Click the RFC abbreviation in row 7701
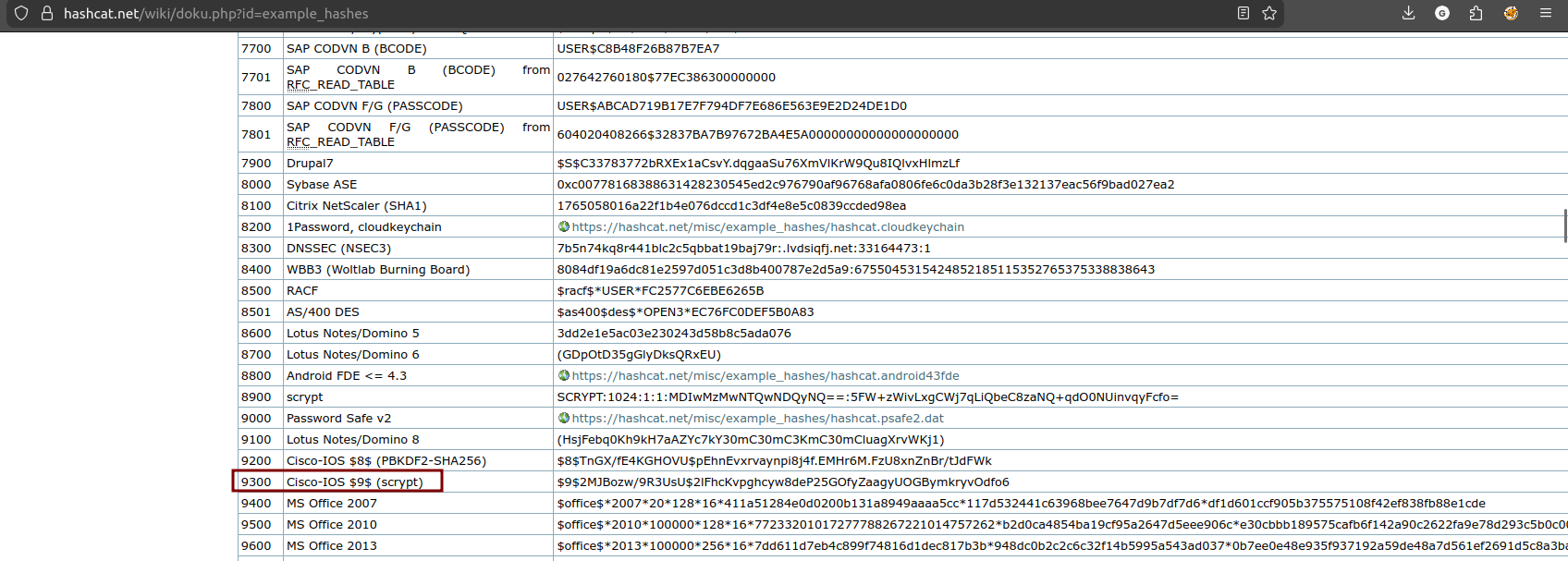Image resolution: width=1568 pixels, height=561 pixels. (298, 85)
